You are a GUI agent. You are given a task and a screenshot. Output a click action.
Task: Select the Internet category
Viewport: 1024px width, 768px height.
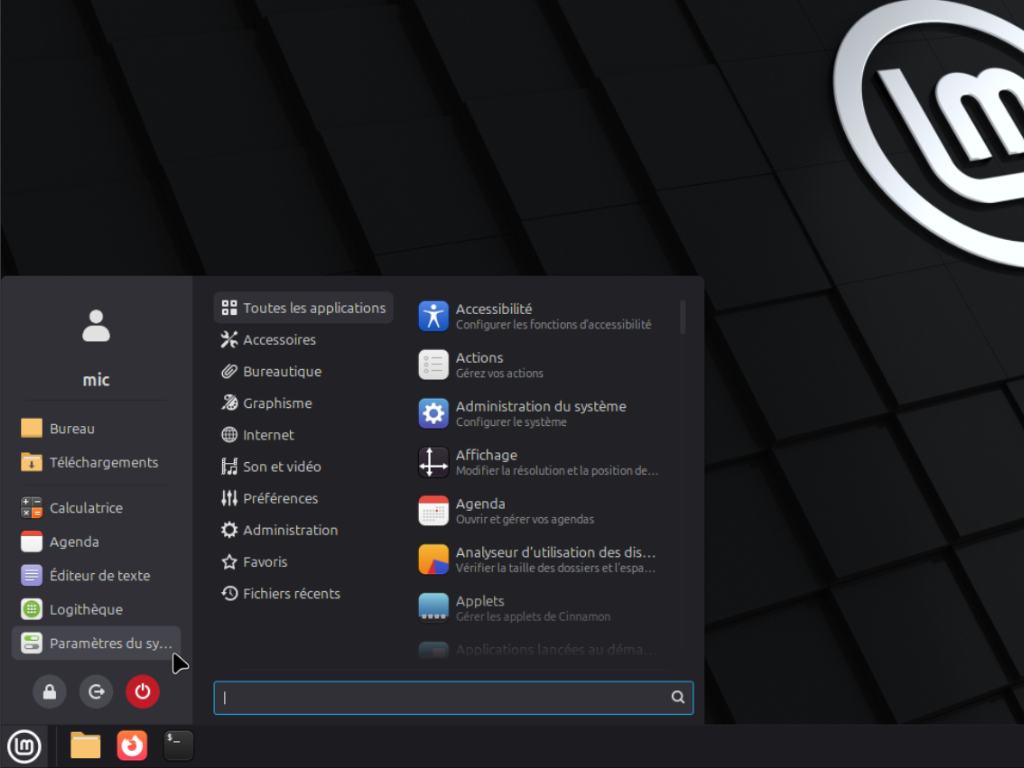304,435
